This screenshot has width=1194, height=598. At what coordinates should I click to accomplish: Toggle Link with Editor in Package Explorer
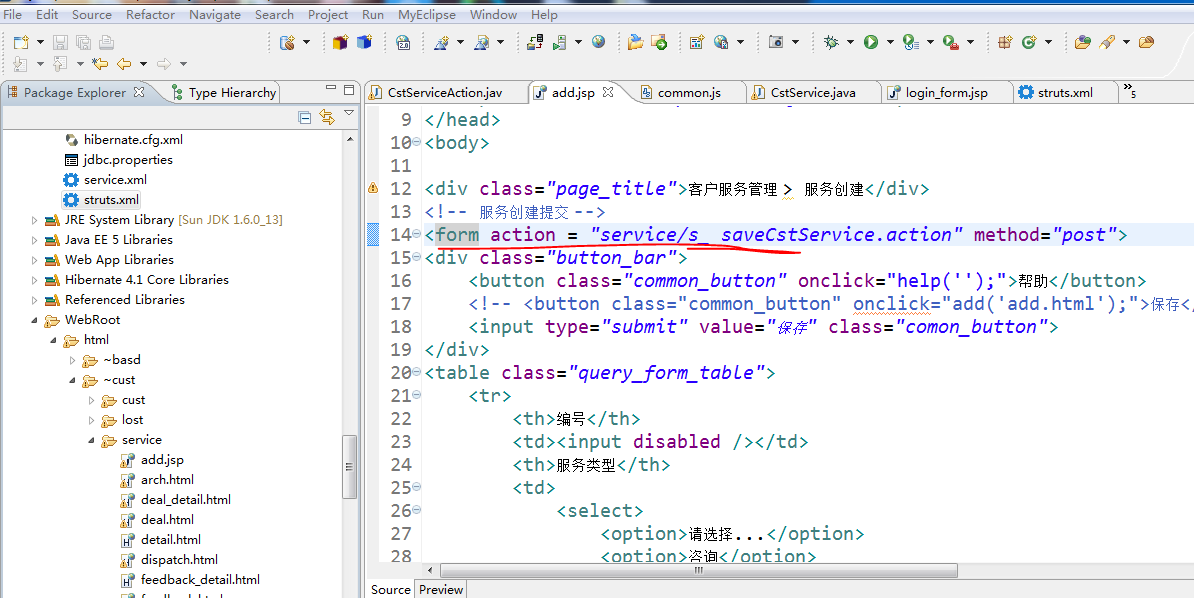tap(327, 117)
